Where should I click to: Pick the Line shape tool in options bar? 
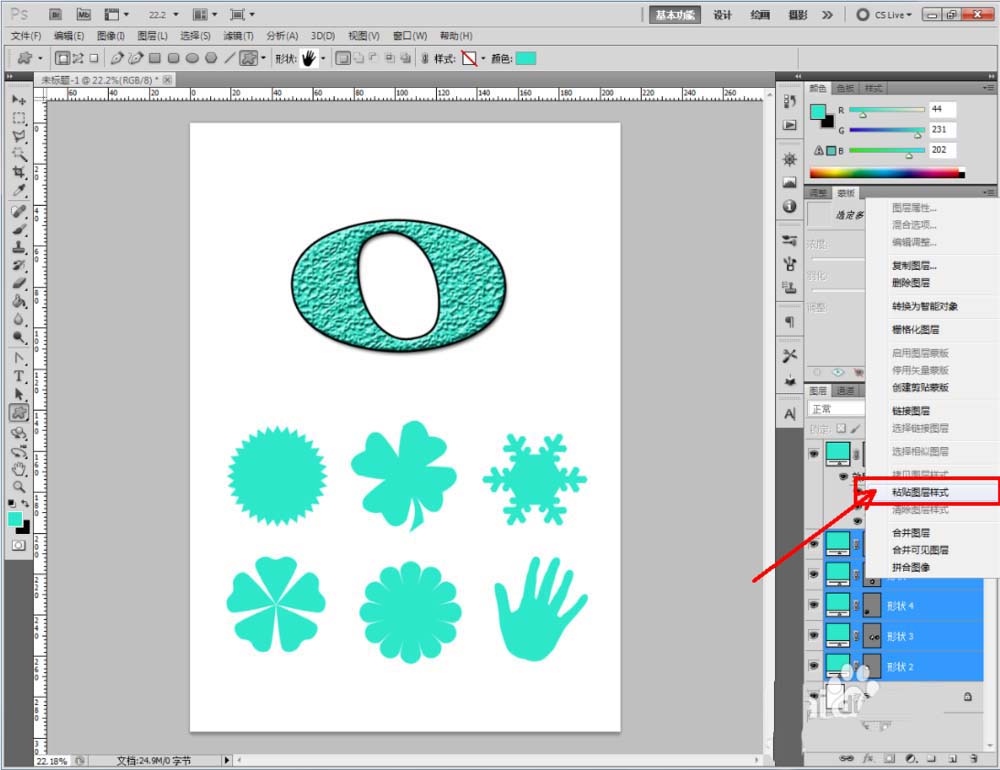pyautogui.click(x=229, y=59)
